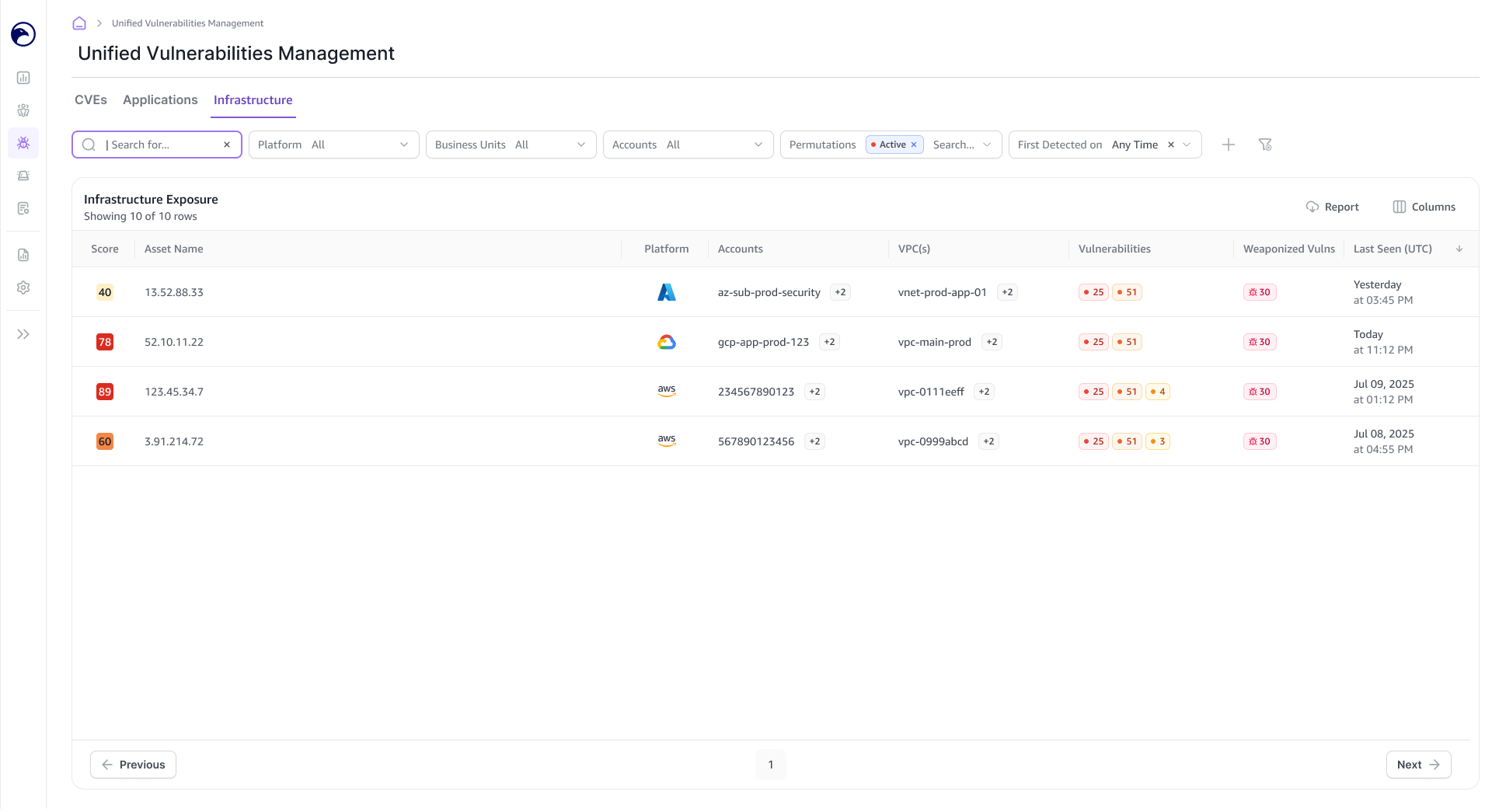
Task: Open the Accounts filter dropdown
Action: pos(688,145)
